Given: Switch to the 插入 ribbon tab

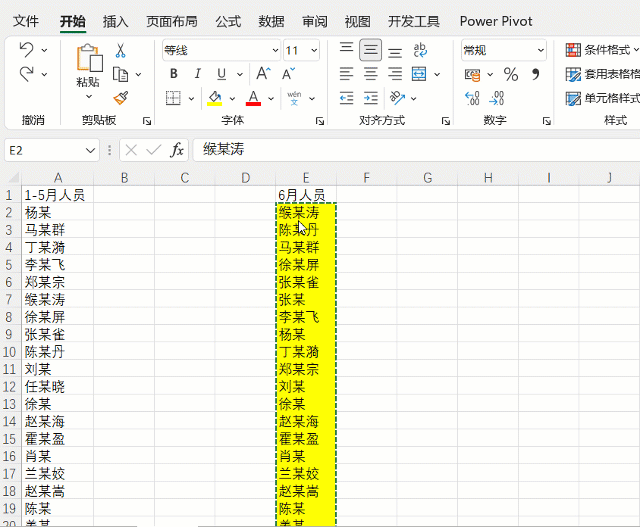Looking at the screenshot, I should point(116,21).
